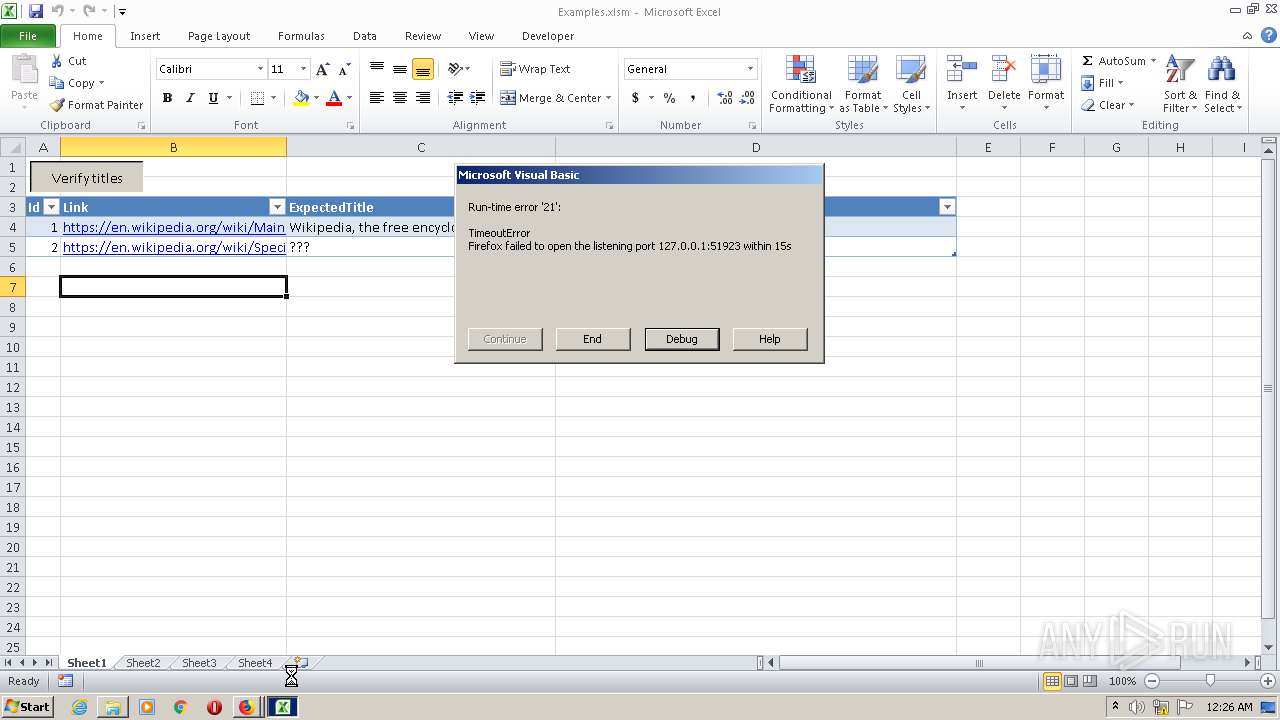Expand the Font Color dropdown arrow
Image resolution: width=1280 pixels, height=720 pixels.
tap(349, 98)
